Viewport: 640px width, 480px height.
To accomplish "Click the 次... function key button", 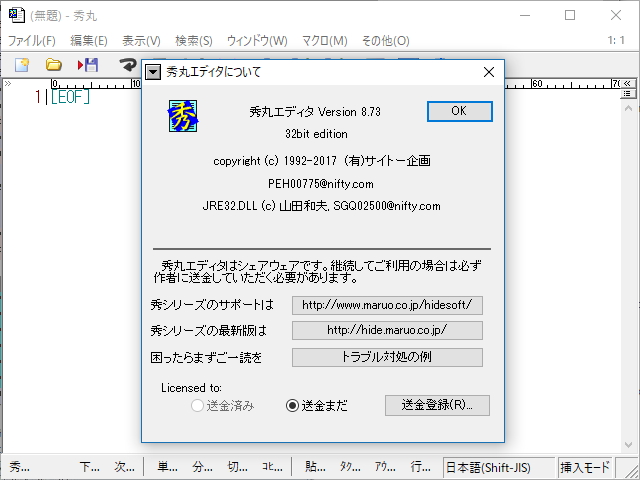I will 124,466.
